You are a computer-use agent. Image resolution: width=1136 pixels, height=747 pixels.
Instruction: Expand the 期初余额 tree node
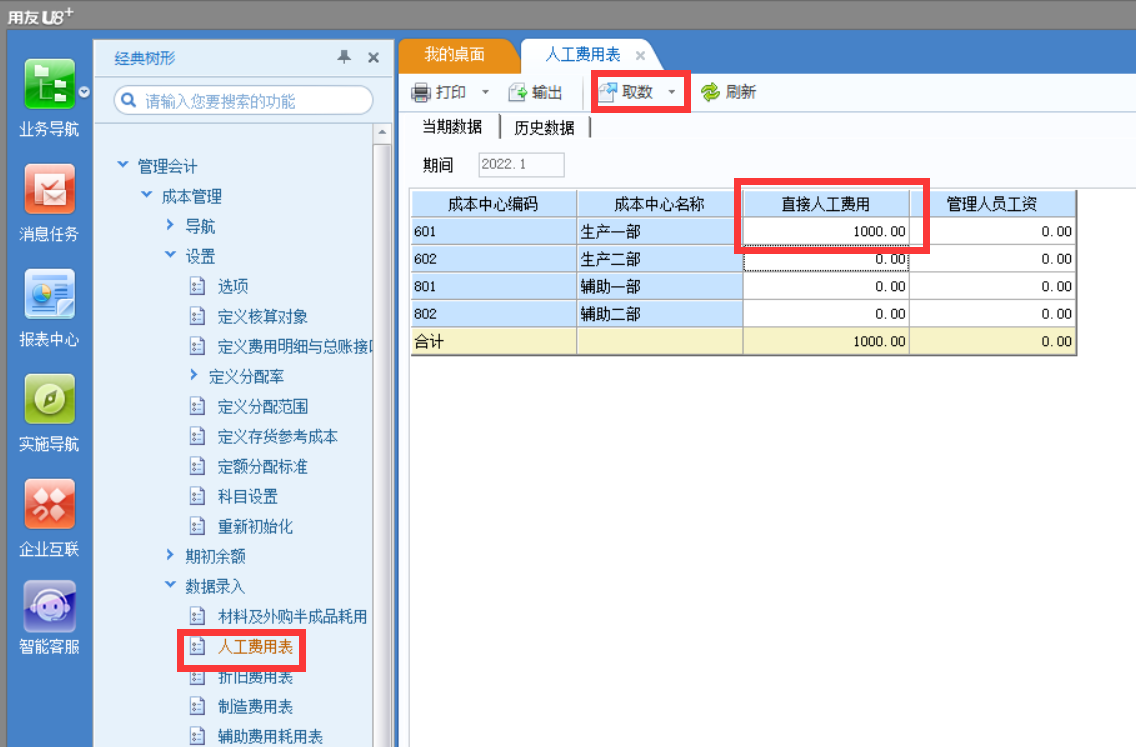pos(170,555)
